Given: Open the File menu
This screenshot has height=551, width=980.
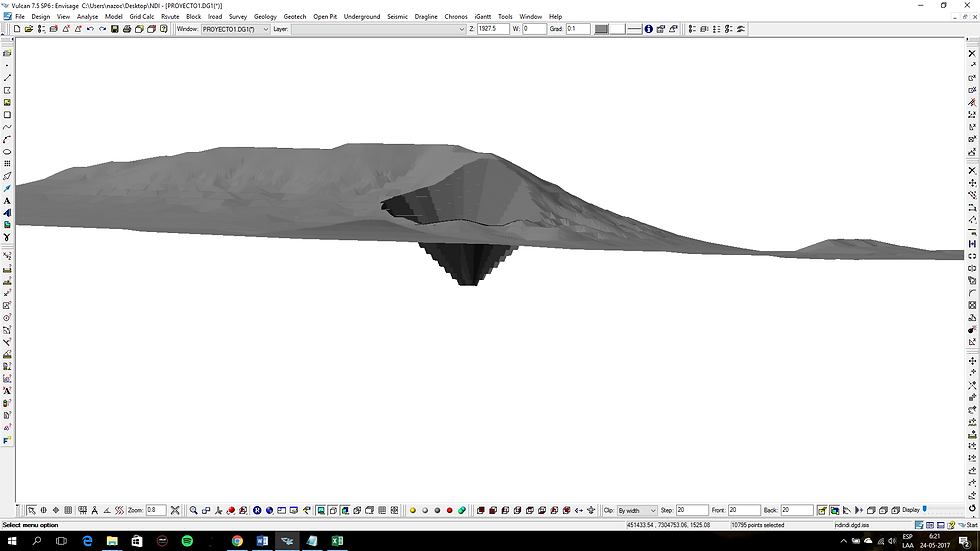Looking at the screenshot, I should click(20, 17).
